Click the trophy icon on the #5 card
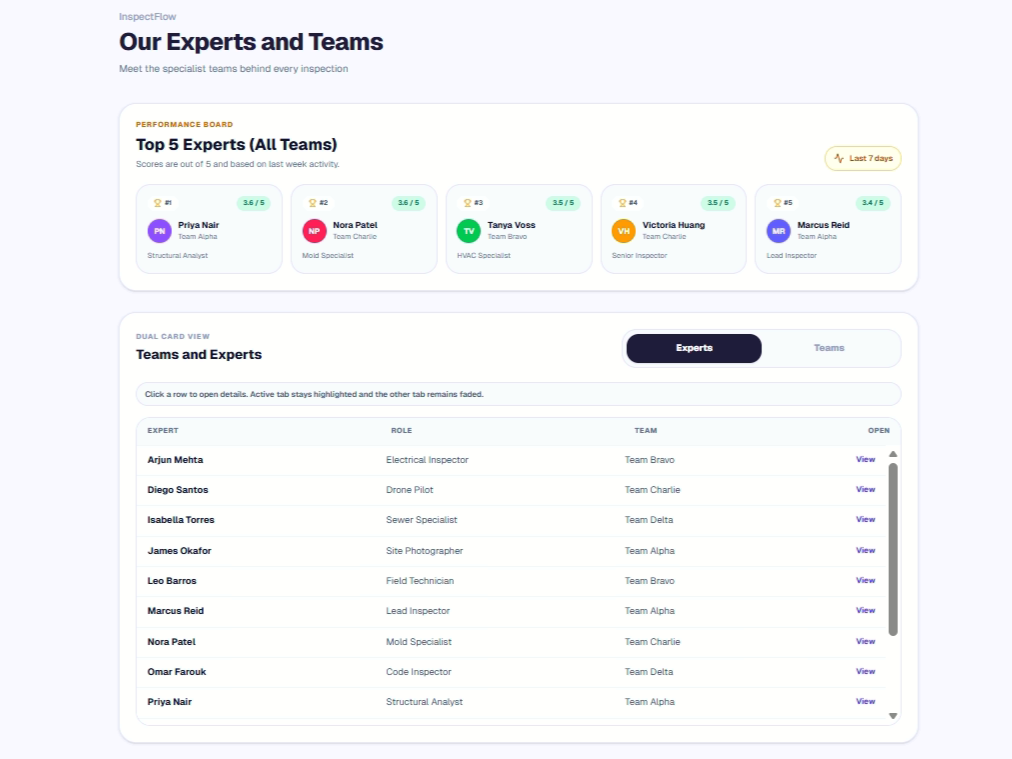This screenshot has width=1012, height=759. point(777,203)
